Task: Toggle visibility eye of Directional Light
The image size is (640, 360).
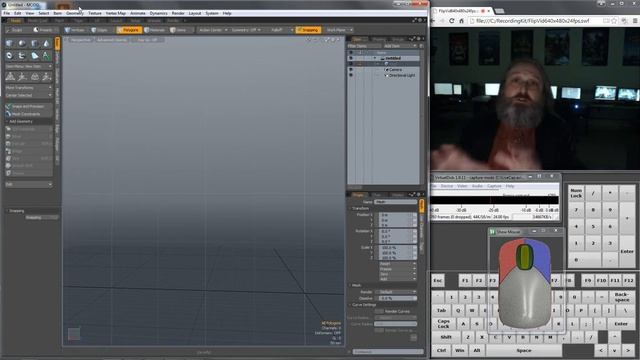Action: 351,76
